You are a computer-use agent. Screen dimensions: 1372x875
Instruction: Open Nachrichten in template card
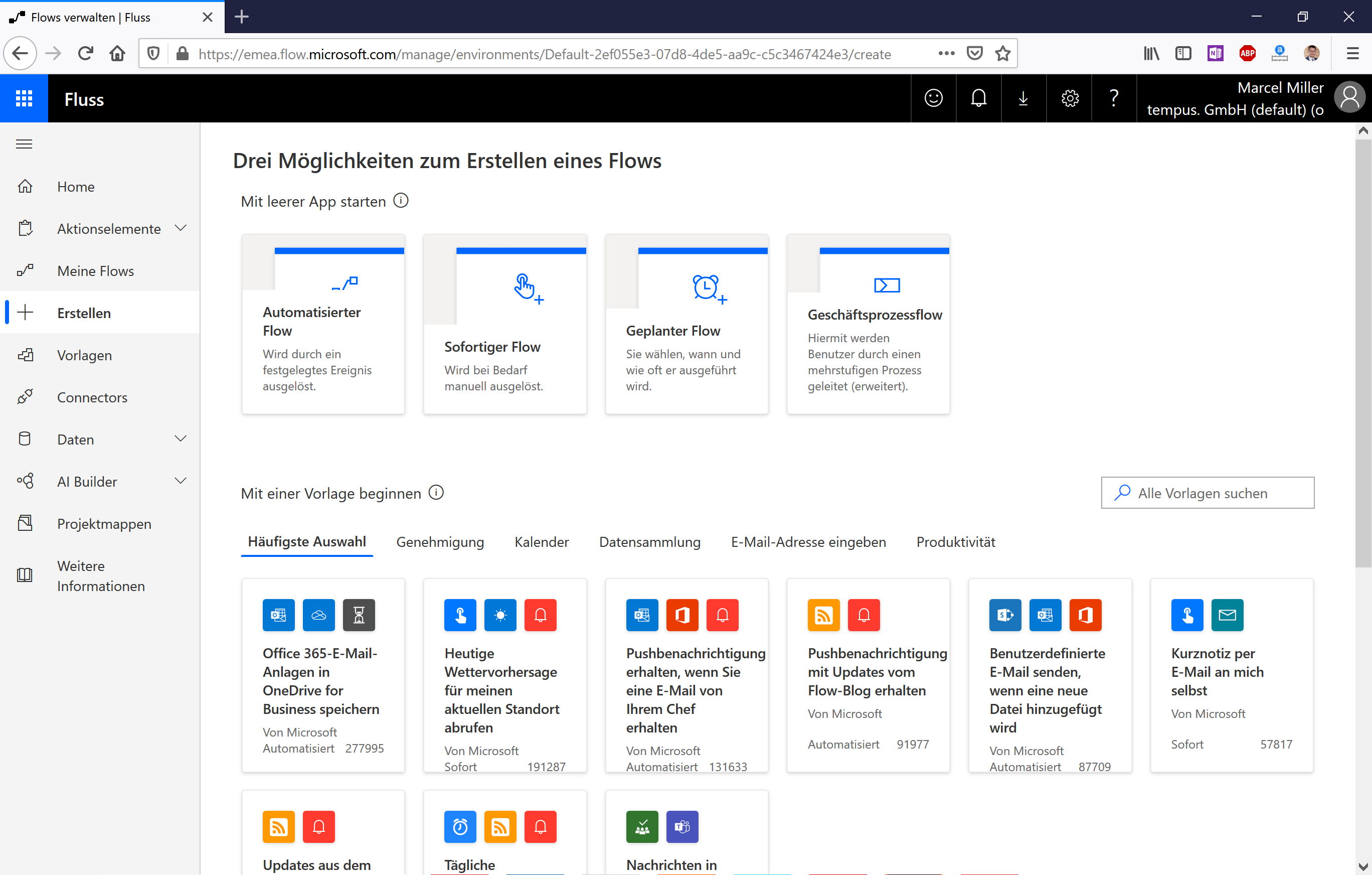(687, 832)
